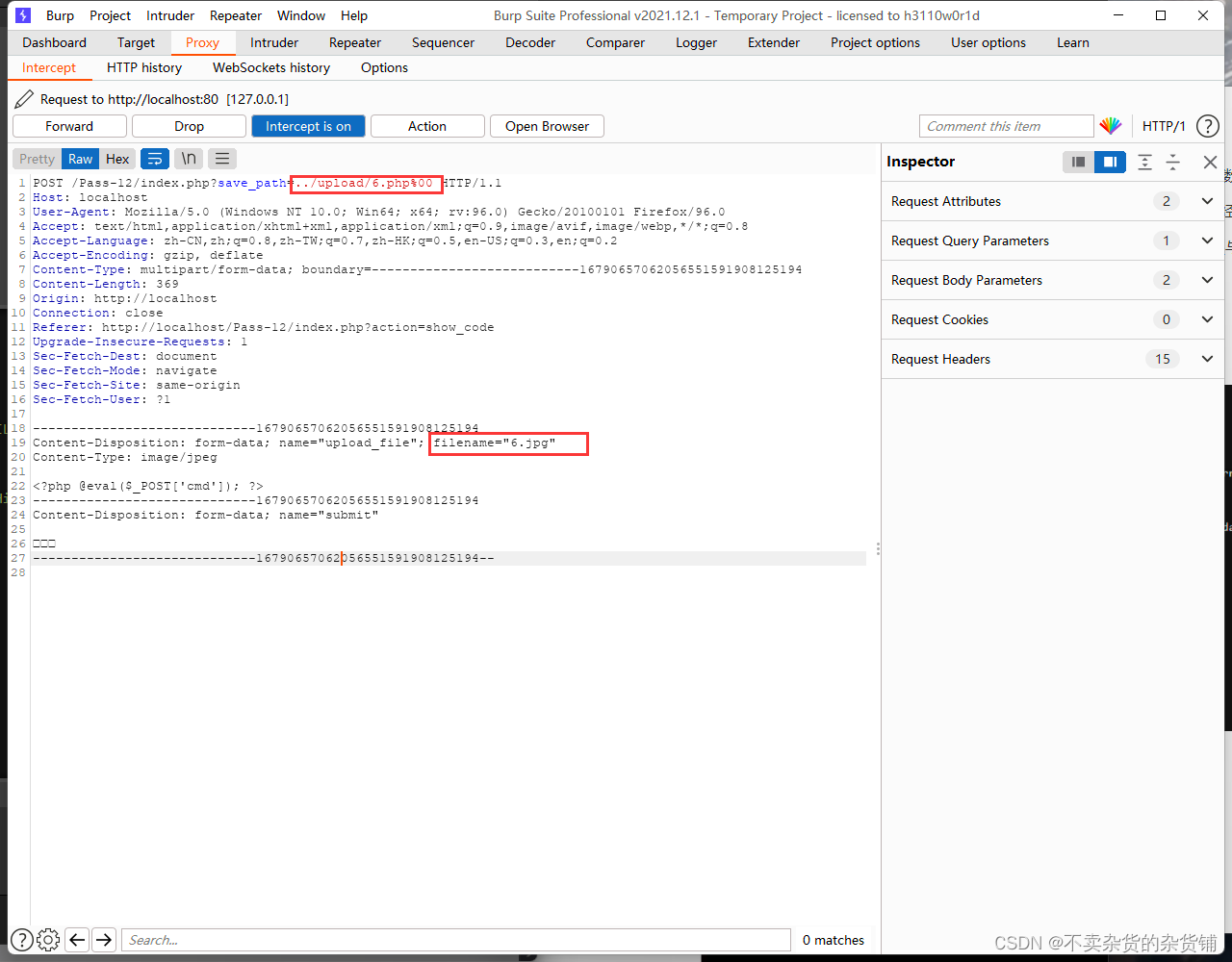Screen dimensions: 1232x962
Task: Click the Search input field
Action: click(456, 940)
